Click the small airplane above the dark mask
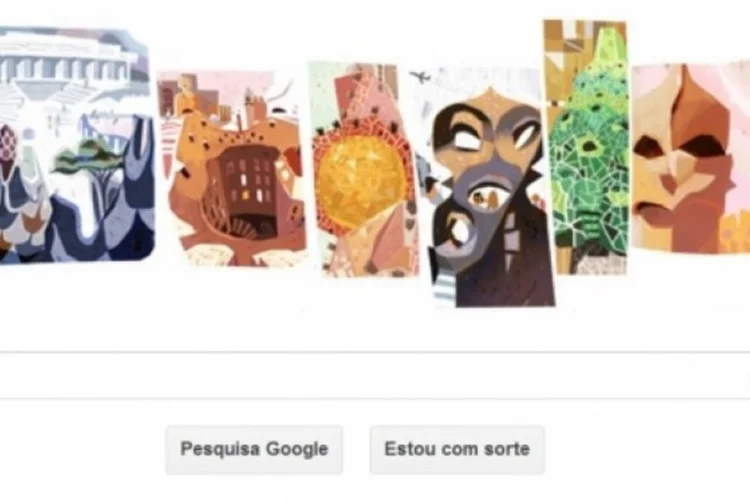The height and width of the screenshot is (500, 750). [x=421, y=76]
